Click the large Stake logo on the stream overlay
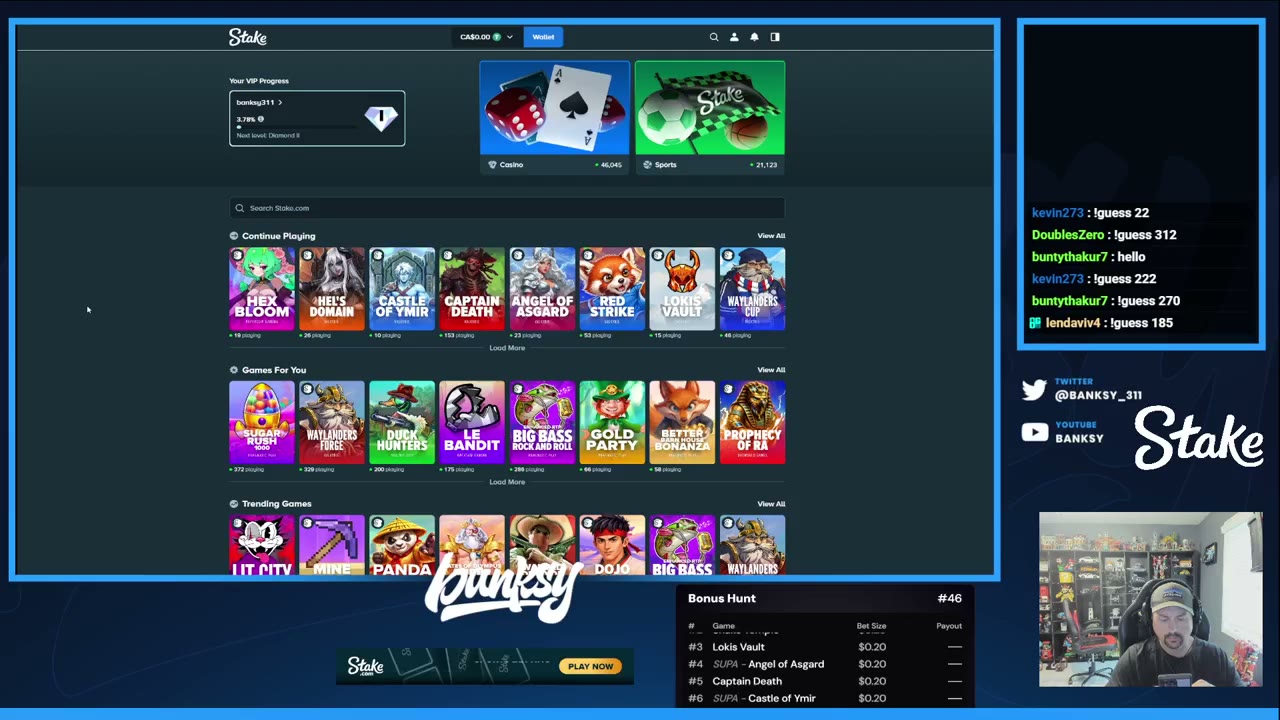The height and width of the screenshot is (720, 1280). pyautogui.click(x=1199, y=437)
